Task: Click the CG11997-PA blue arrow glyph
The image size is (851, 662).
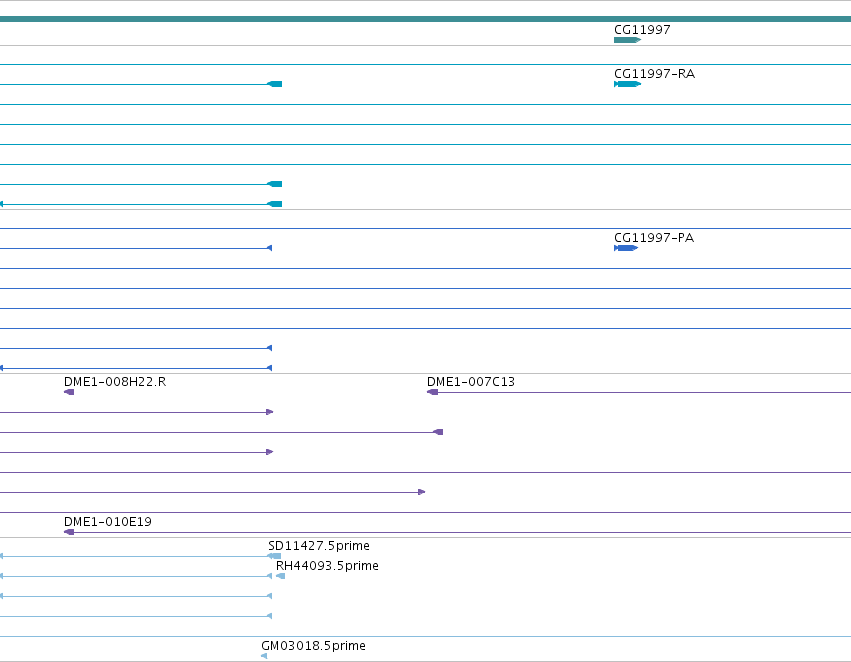Action: tap(626, 248)
